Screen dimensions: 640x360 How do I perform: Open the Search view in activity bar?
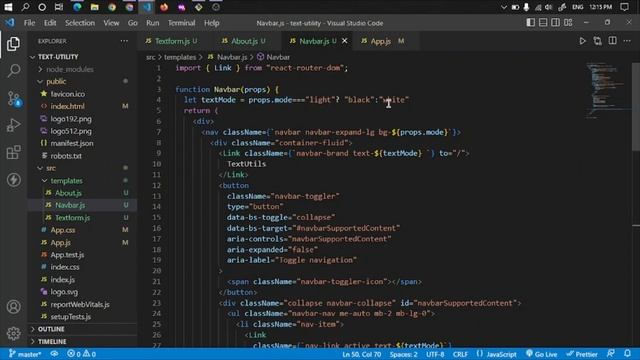13,71
